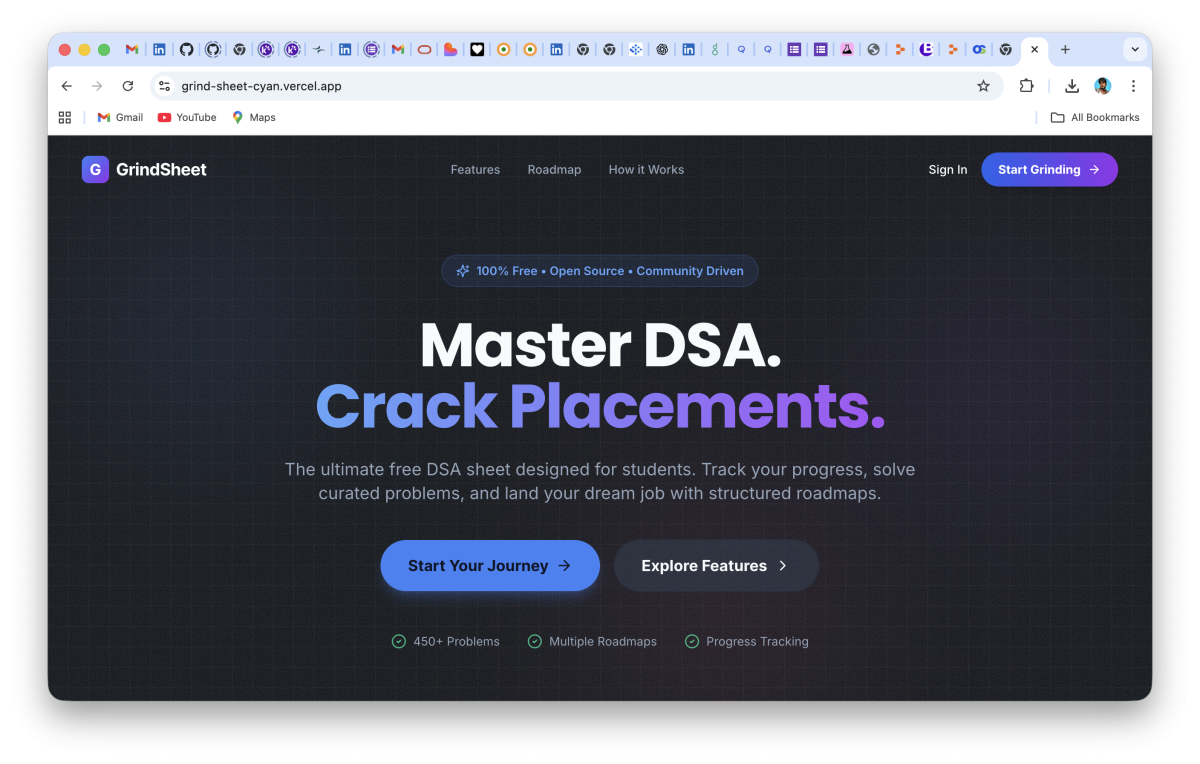Click the site information icon in address bar
The image size is (1200, 764).
[165, 86]
